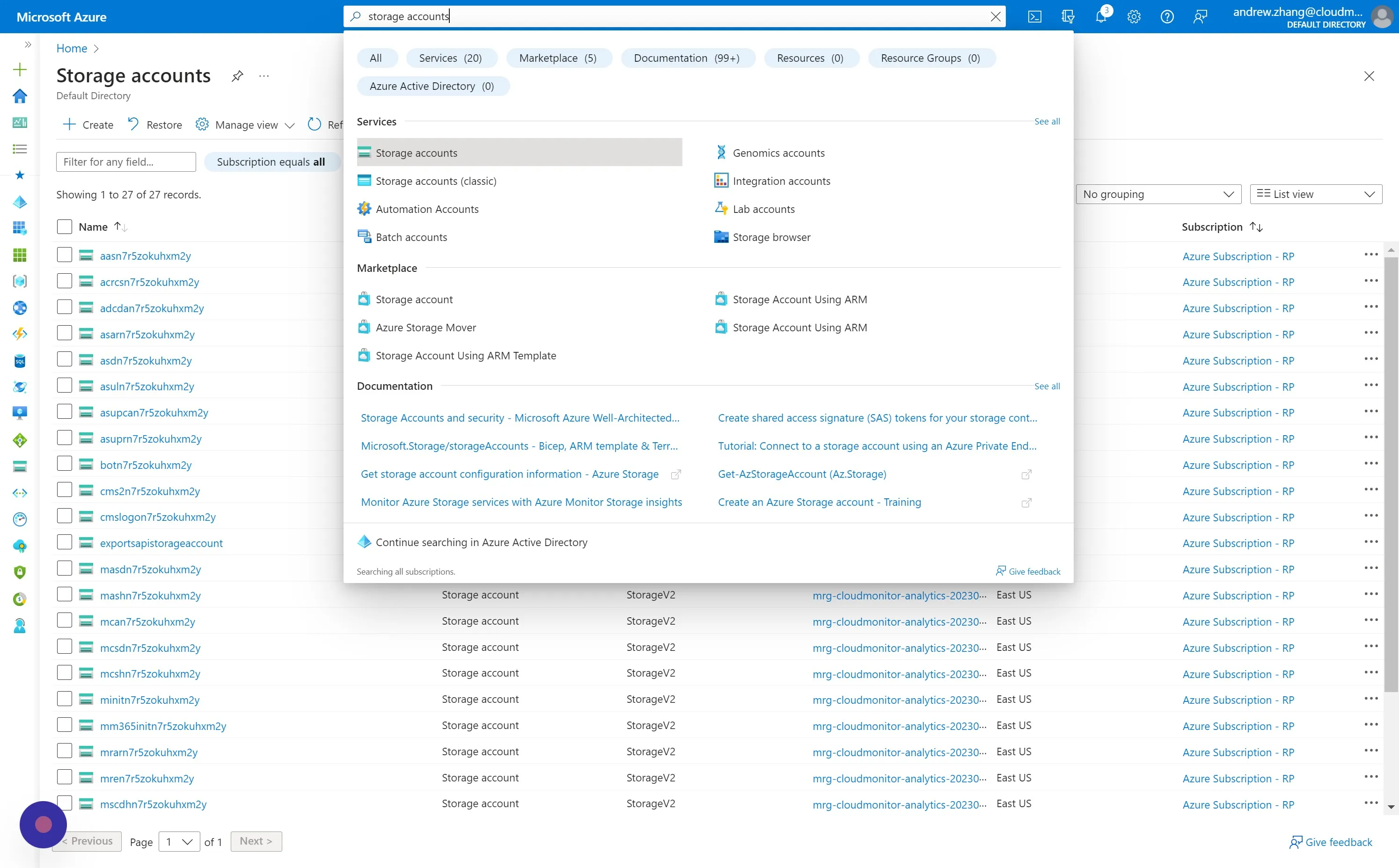Screen dimensions: 1399x868
Task: Open SQL databases icon in sidebar
Action: coord(20,360)
